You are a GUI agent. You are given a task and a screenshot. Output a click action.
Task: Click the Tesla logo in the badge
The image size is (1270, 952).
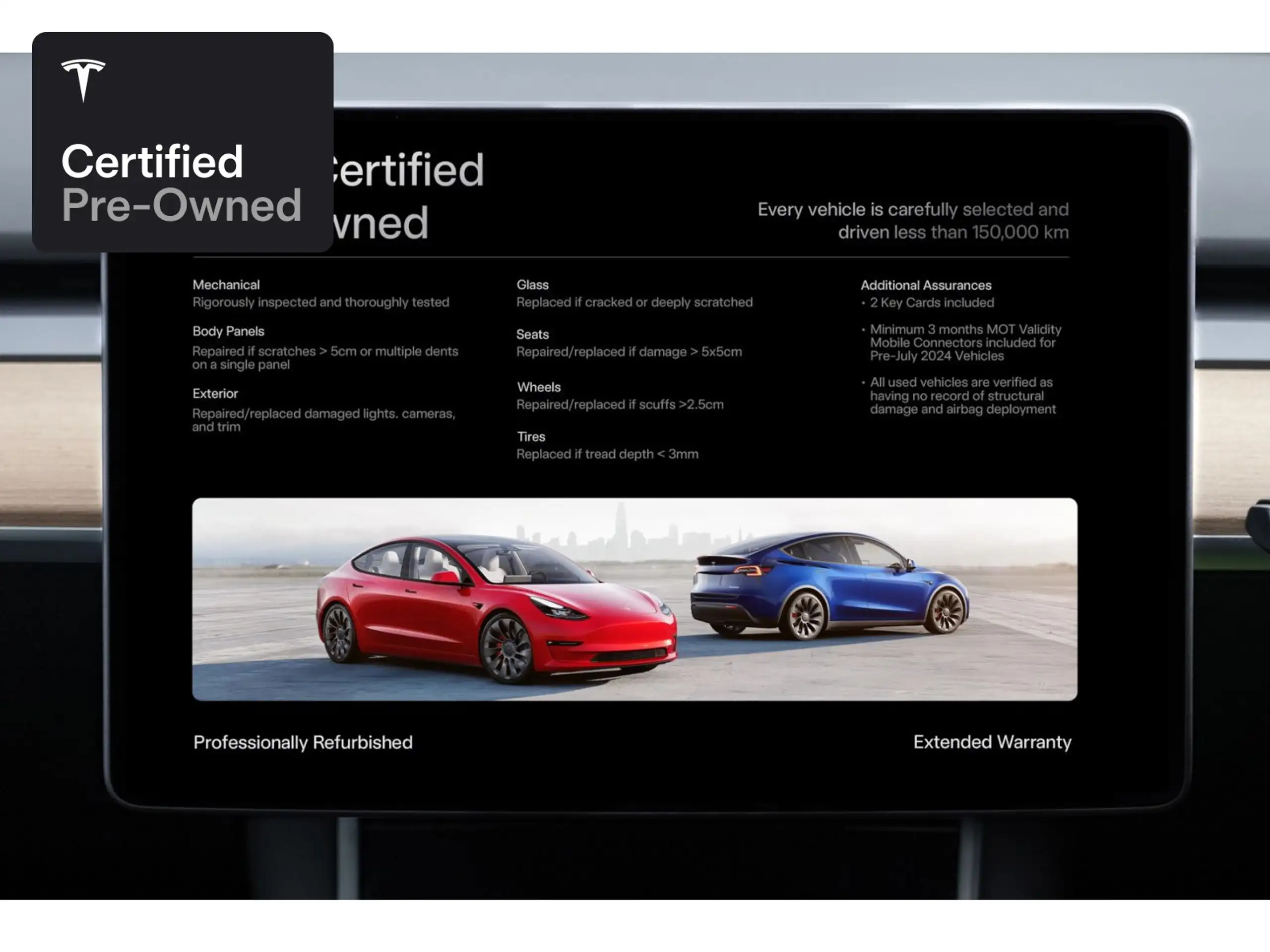83,80
